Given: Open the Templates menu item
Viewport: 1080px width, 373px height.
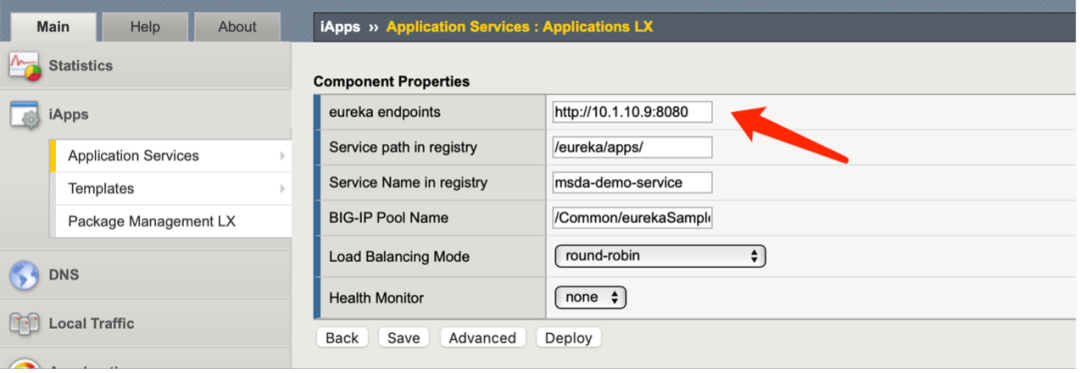Looking at the screenshot, I should click(x=101, y=189).
